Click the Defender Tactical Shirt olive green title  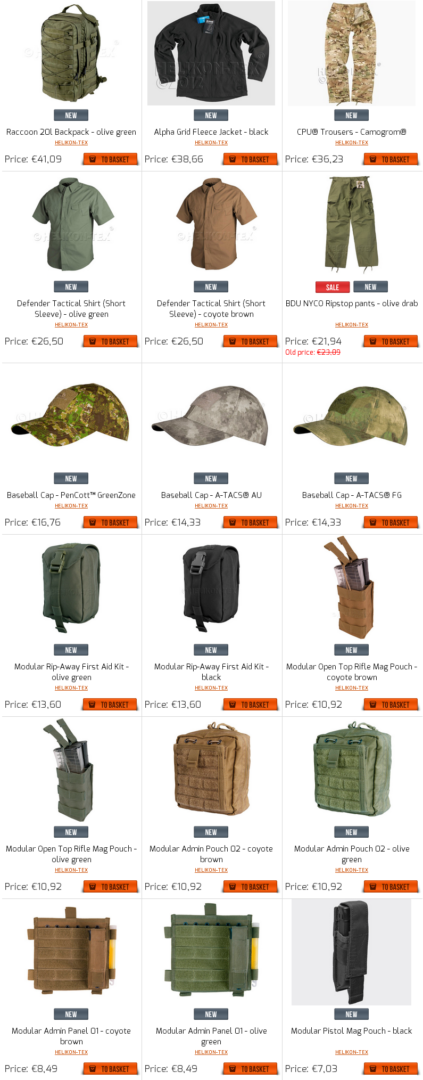coord(71,308)
